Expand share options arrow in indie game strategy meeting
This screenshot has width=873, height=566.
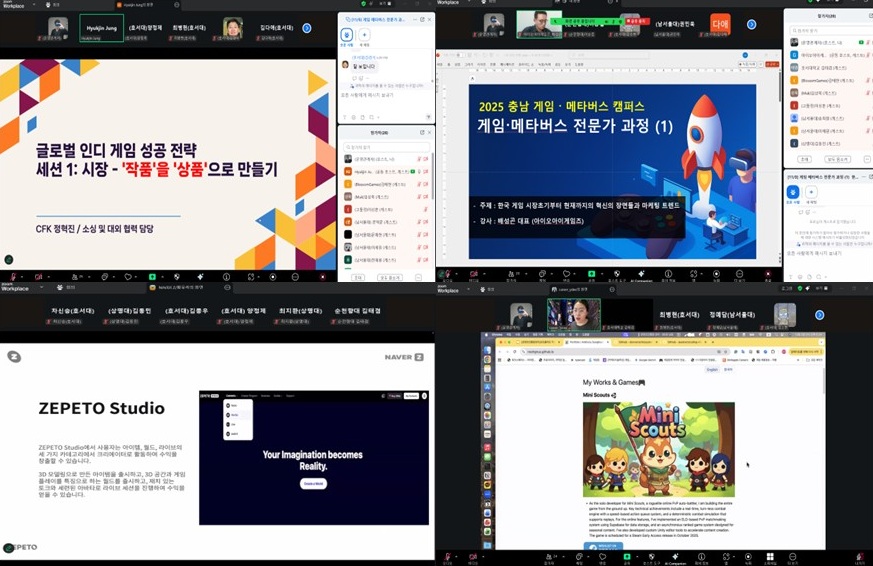tap(163, 277)
